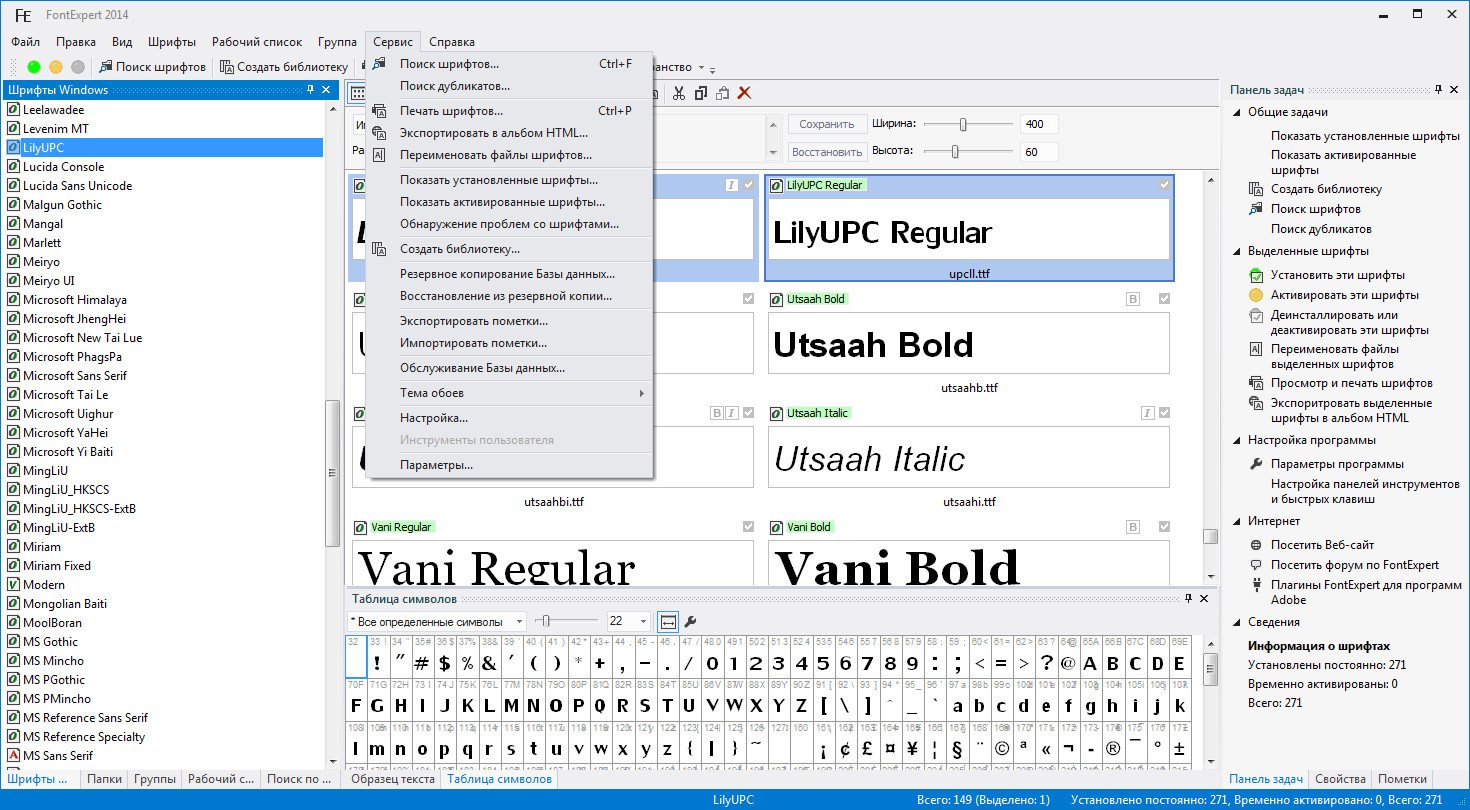This screenshot has height=810, width=1470.
Task: Click the Адобе plugins copyright icon
Action: click(1256, 585)
